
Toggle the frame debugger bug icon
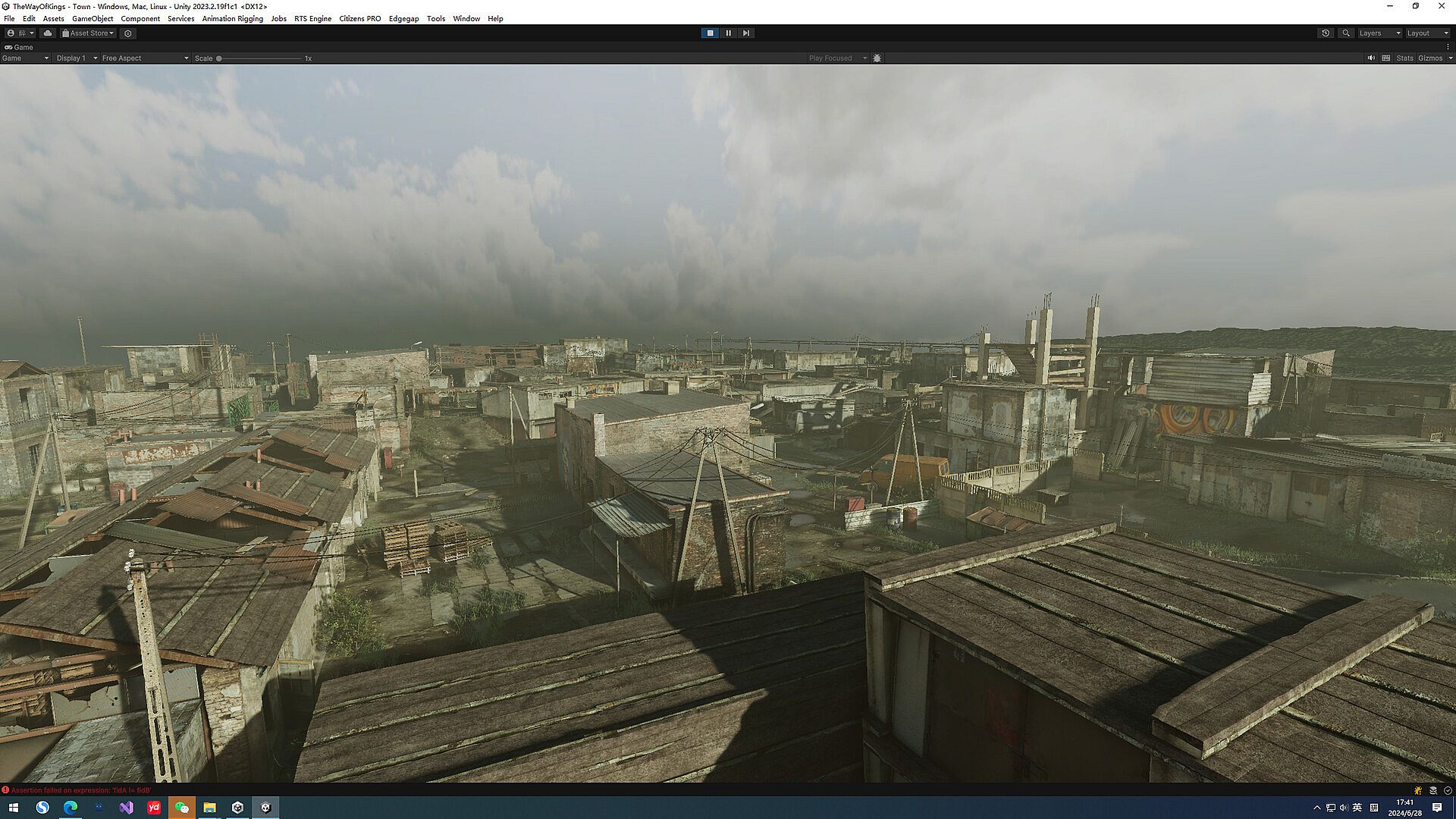click(877, 58)
